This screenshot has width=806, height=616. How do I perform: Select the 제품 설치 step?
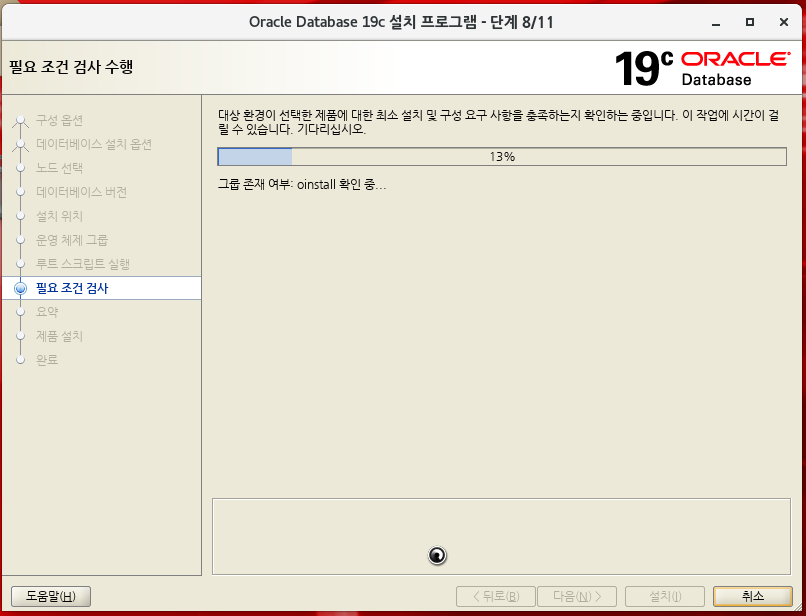(60, 336)
